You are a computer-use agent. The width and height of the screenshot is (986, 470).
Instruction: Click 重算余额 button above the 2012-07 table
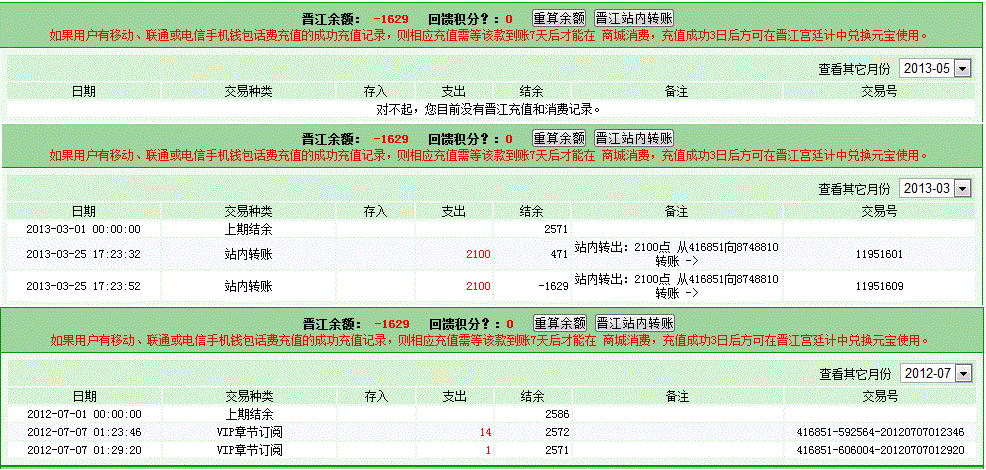click(x=560, y=323)
